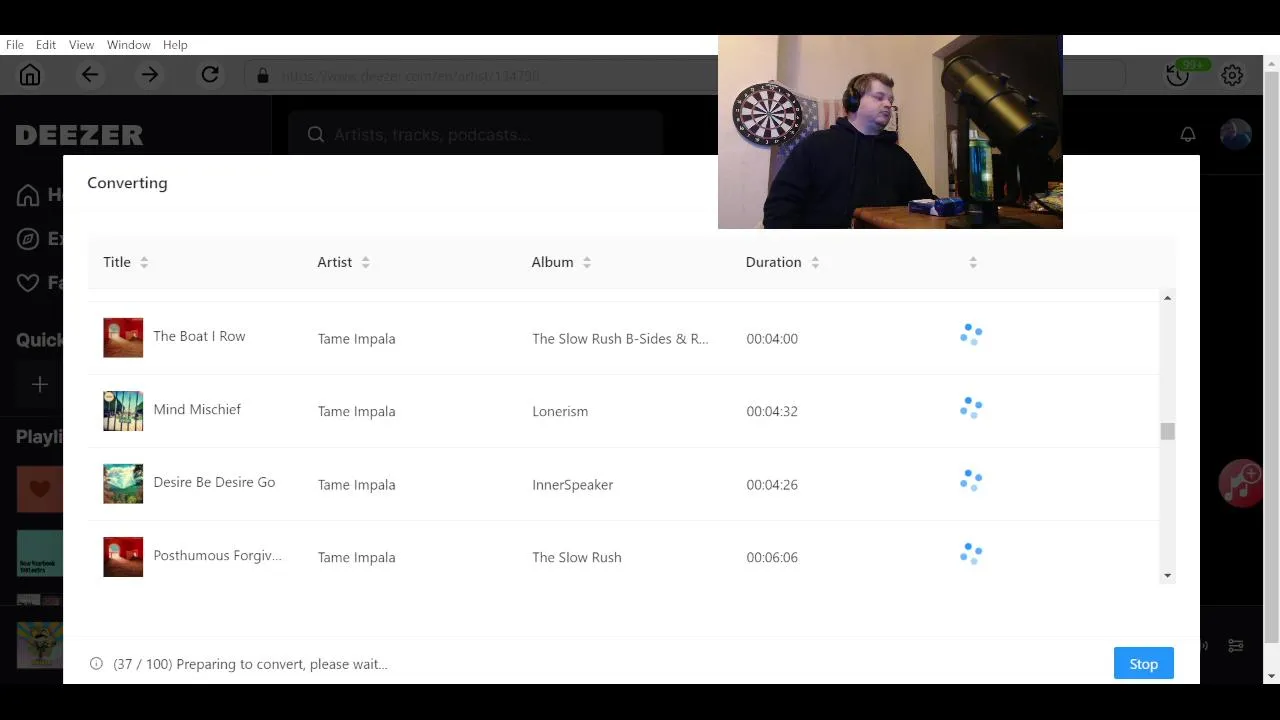This screenshot has width=1280, height=720.
Task: Click the loading spinner for Mind Mischief
Action: [x=971, y=408]
